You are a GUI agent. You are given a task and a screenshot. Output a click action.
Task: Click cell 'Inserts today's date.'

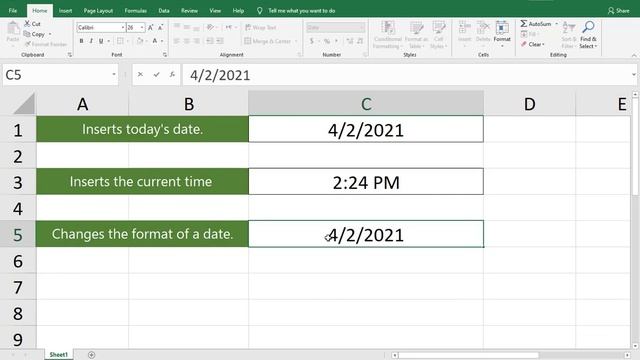tap(142, 129)
